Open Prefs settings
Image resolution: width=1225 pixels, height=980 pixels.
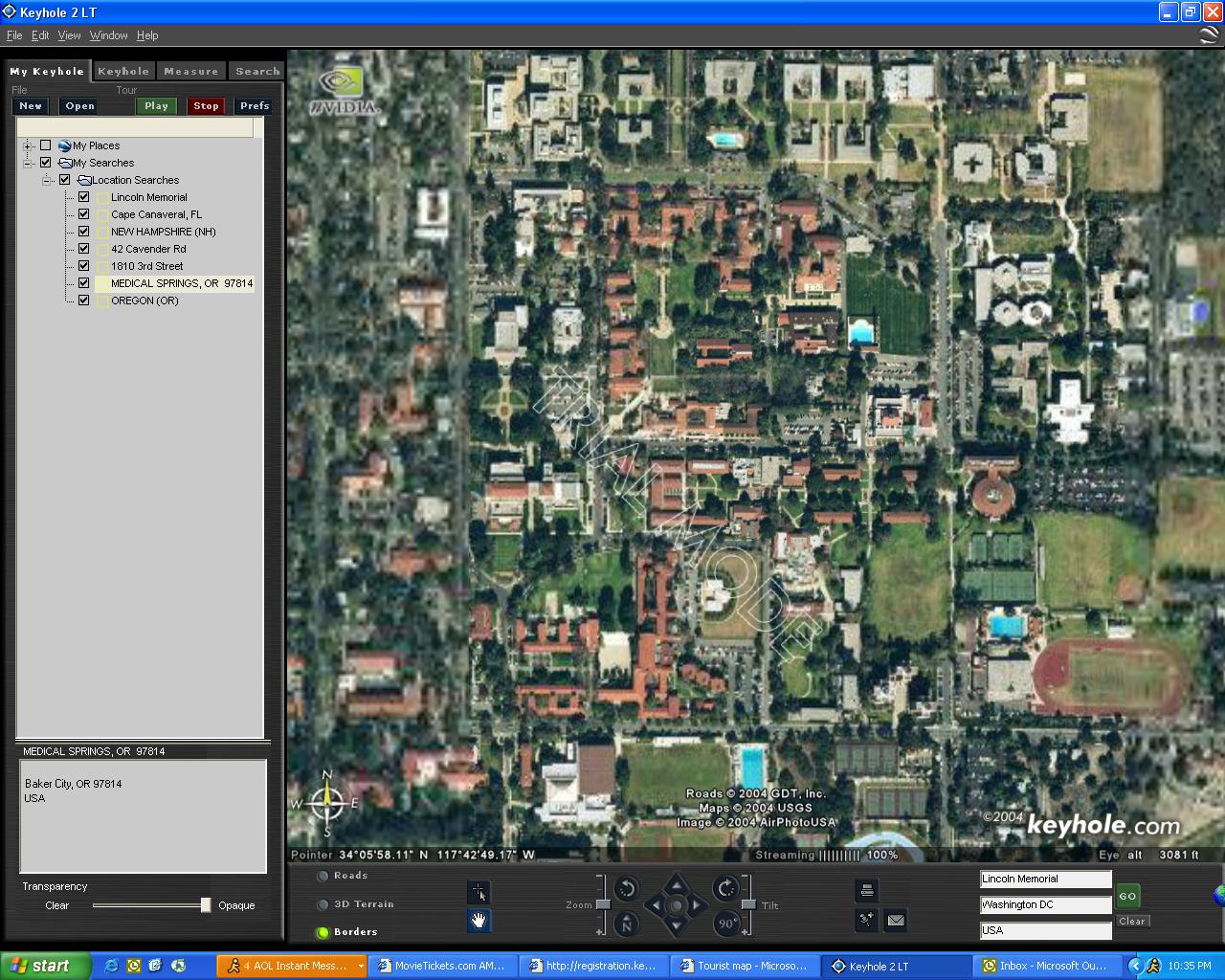[255, 106]
